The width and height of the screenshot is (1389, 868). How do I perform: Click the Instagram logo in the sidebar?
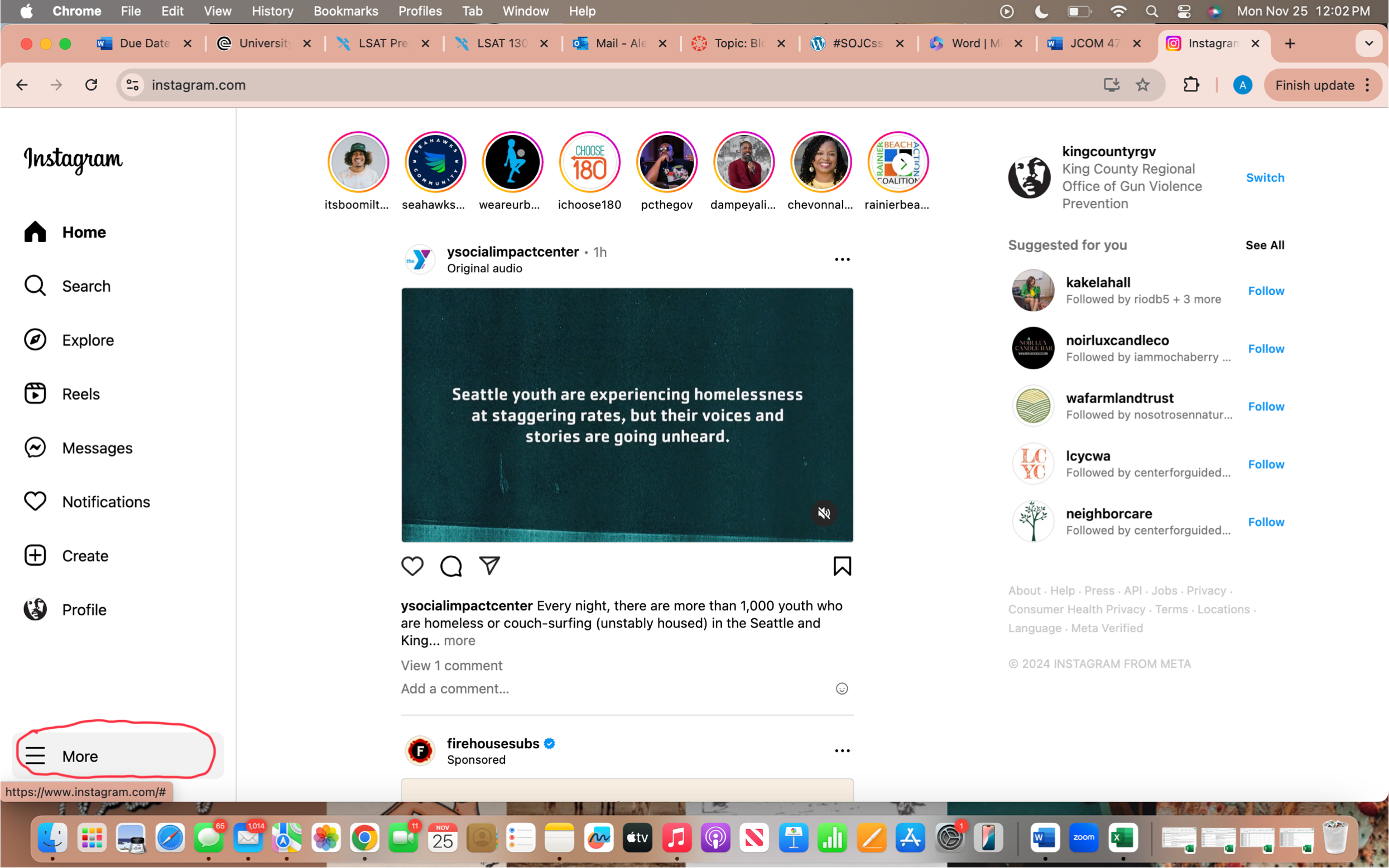pyautogui.click(x=73, y=160)
